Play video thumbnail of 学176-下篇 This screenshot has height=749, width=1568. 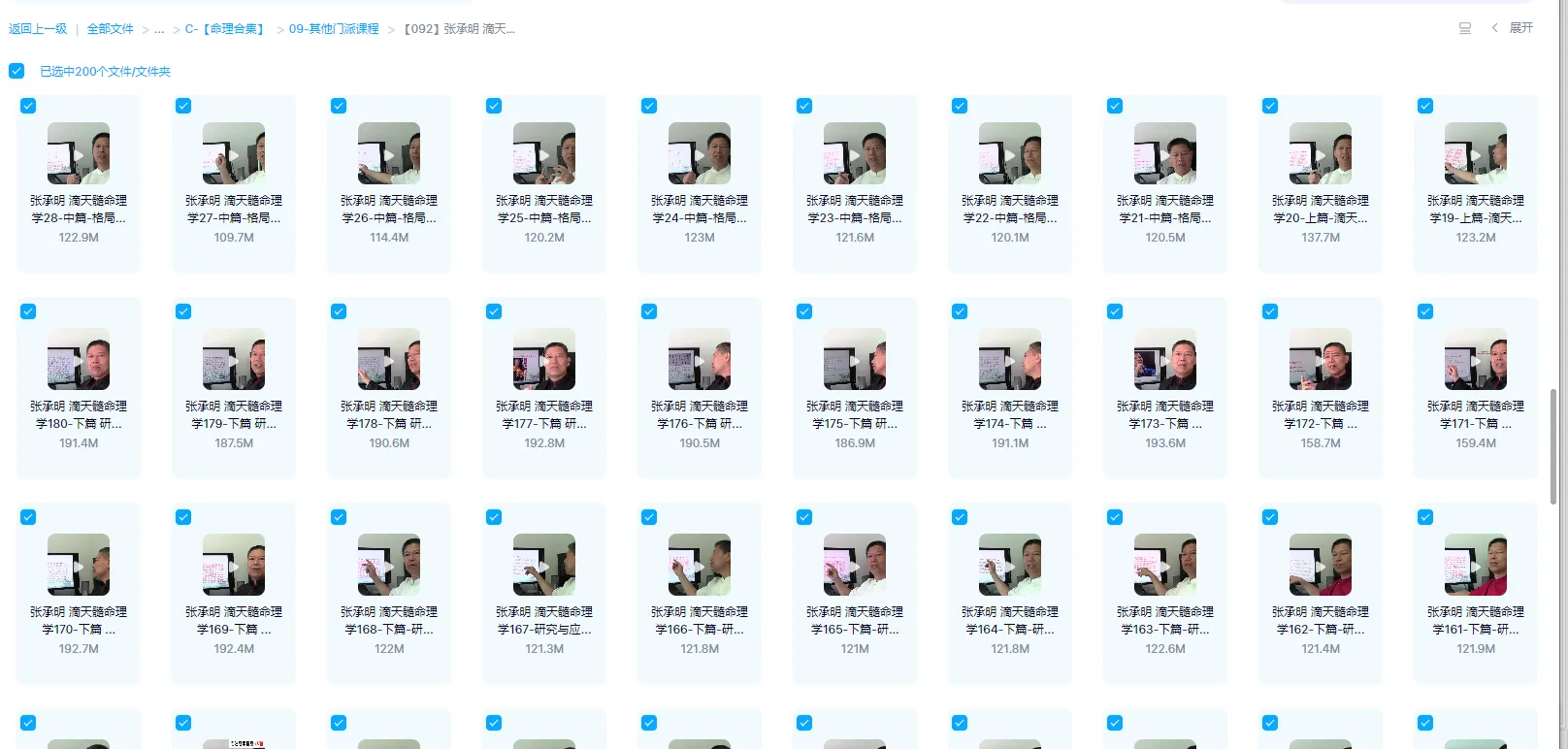coord(700,359)
